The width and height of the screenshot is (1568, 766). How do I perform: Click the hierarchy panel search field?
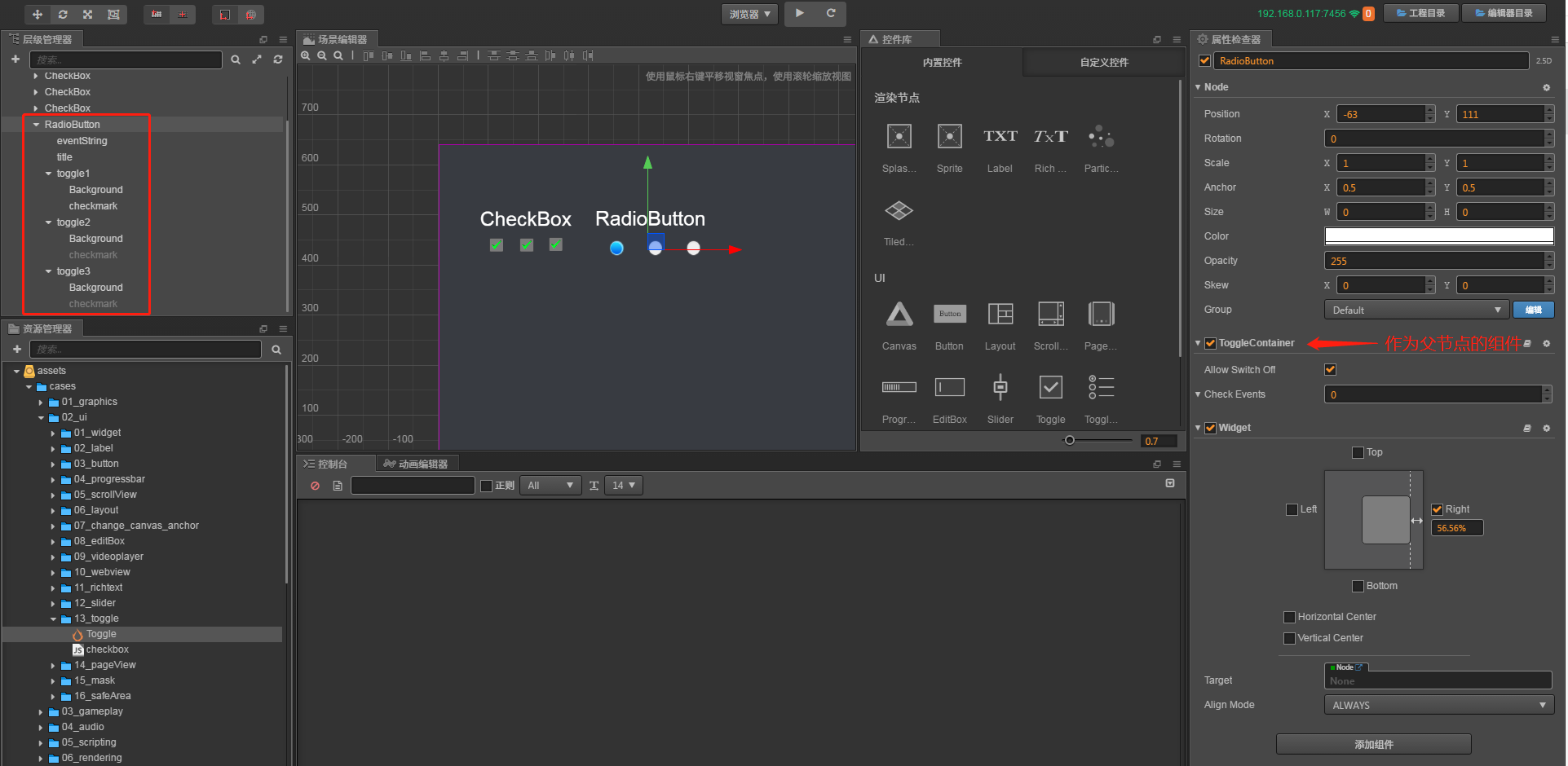coord(126,59)
